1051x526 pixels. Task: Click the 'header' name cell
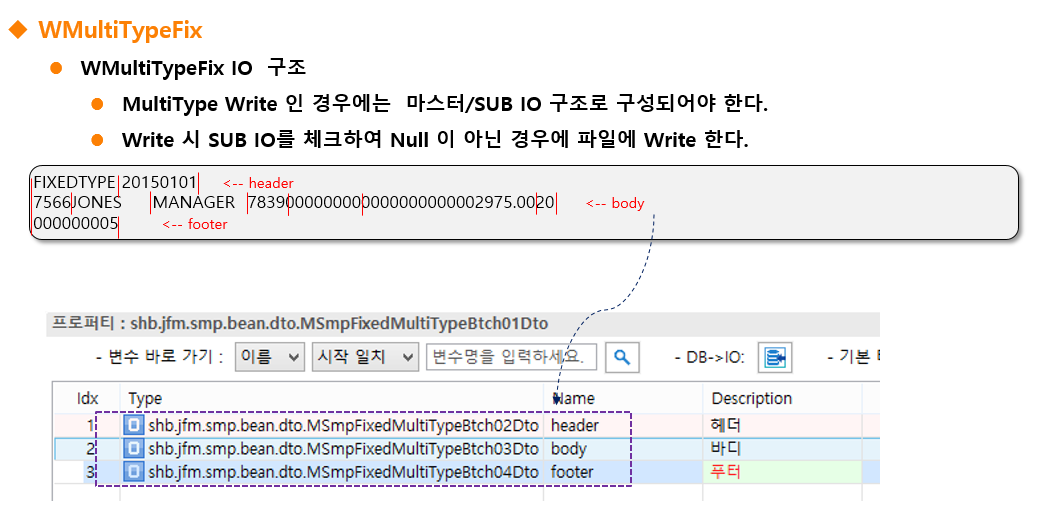coord(575,426)
